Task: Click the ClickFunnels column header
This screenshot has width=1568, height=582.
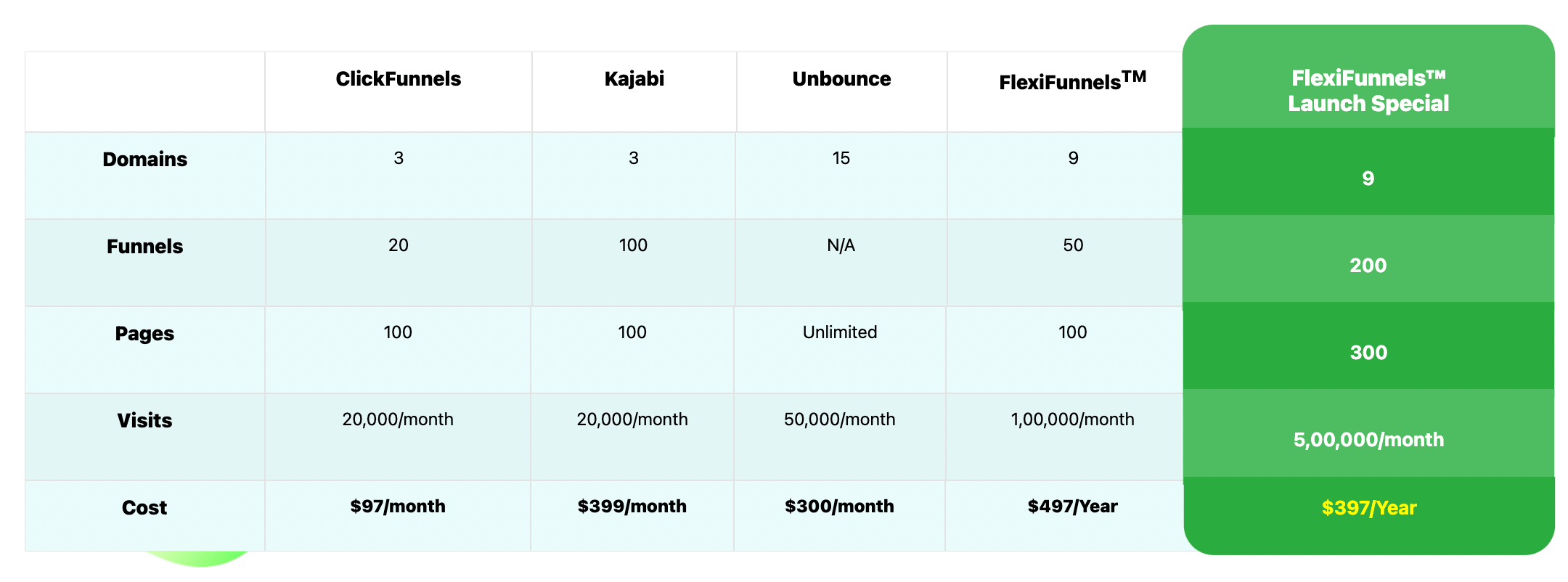Action: [398, 79]
